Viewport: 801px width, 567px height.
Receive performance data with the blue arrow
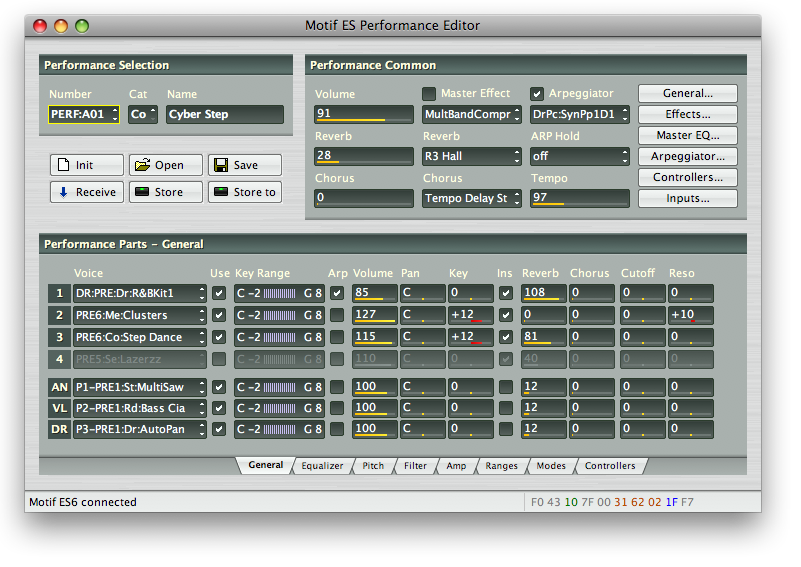pos(87,192)
